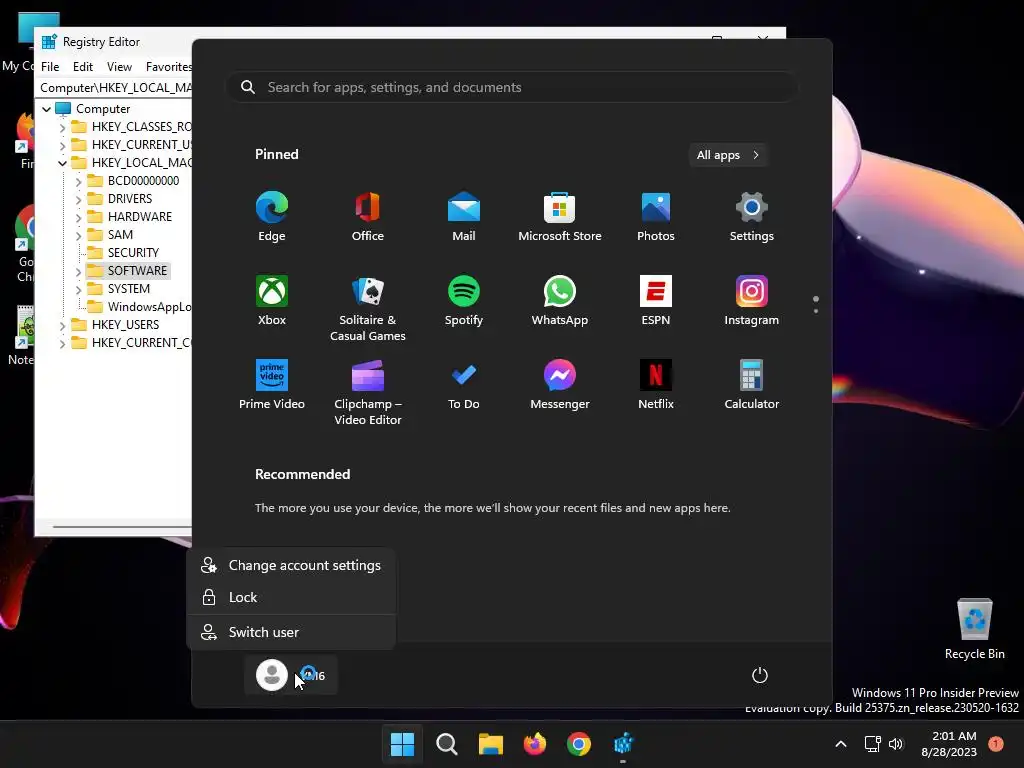Open taskbar Search magnifier

447,744
